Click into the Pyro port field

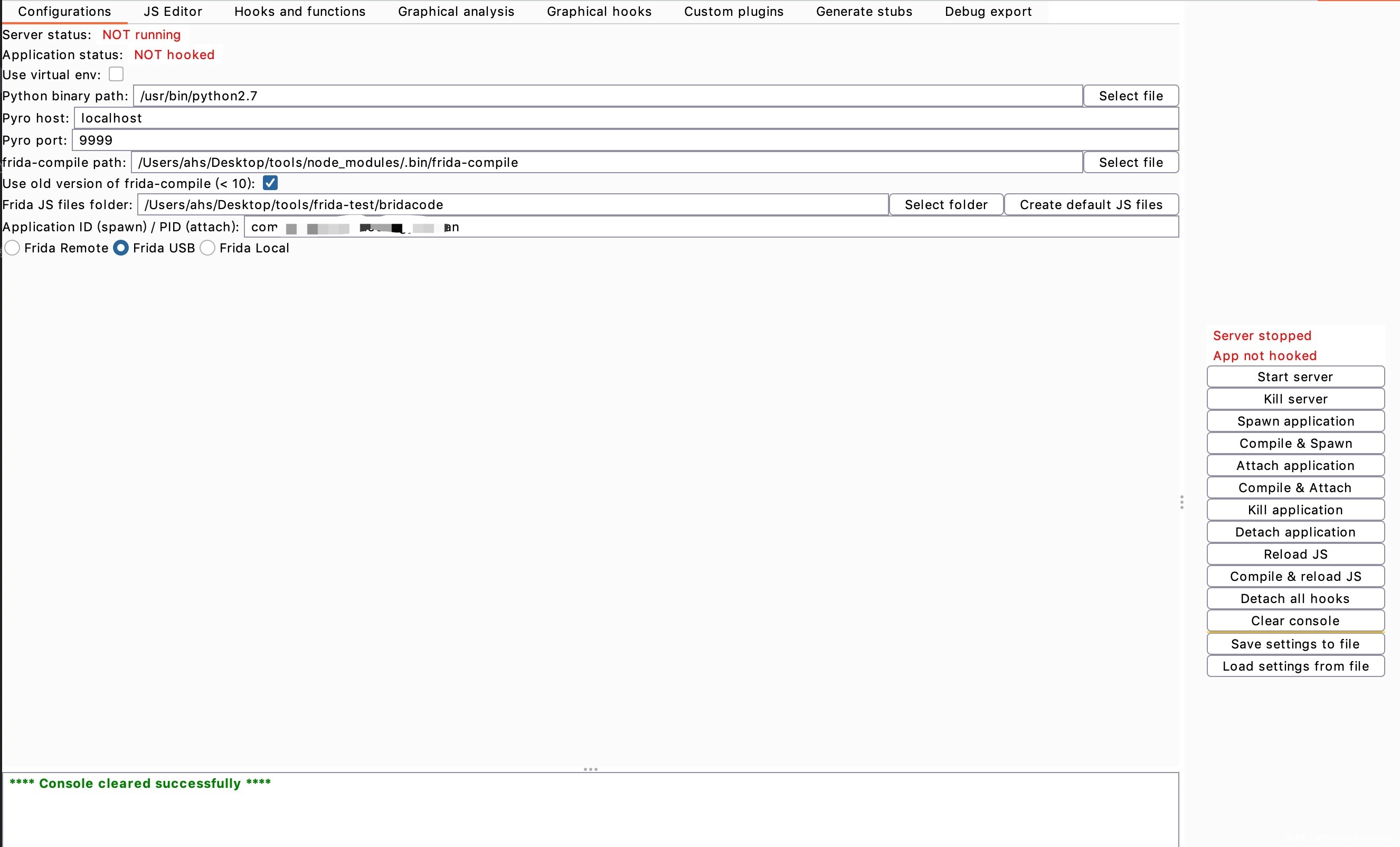click(x=625, y=140)
